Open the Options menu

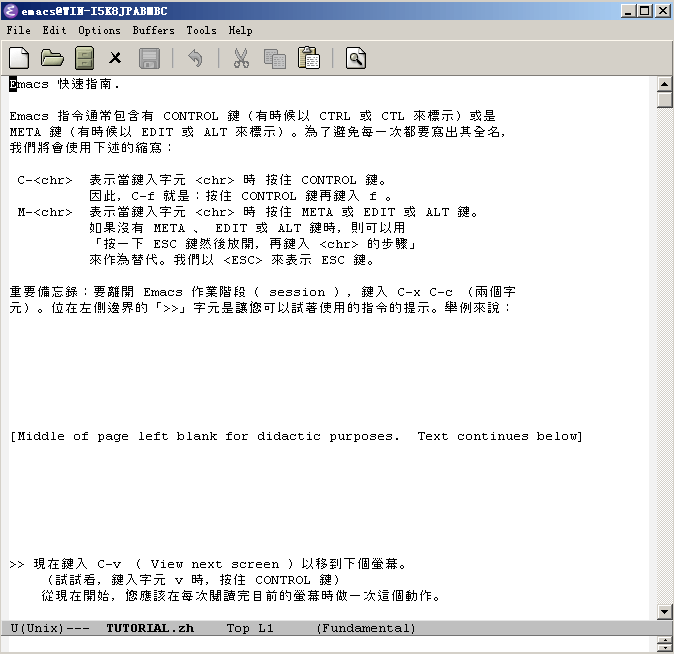(99, 31)
